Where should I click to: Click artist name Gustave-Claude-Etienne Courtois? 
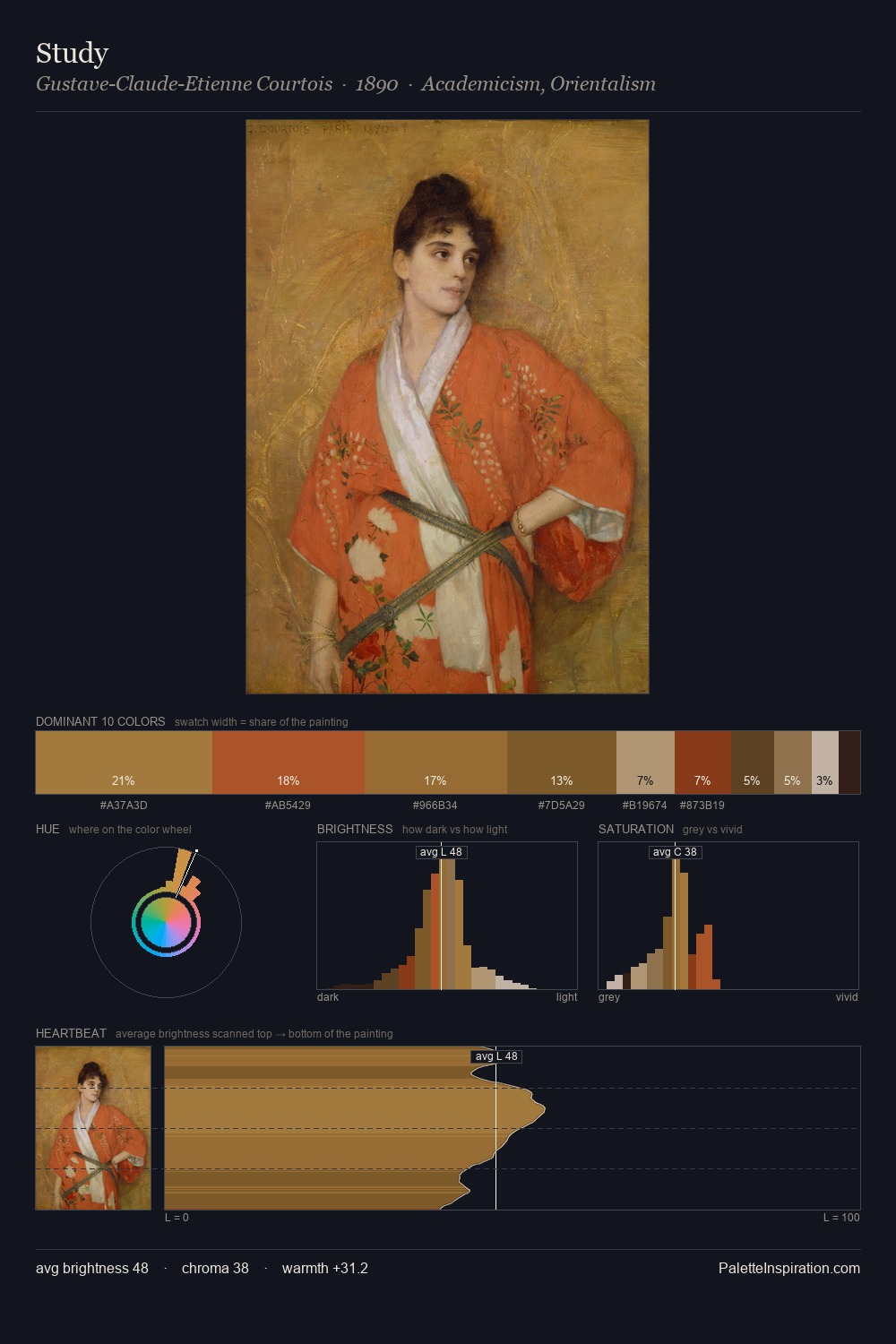tap(185, 84)
